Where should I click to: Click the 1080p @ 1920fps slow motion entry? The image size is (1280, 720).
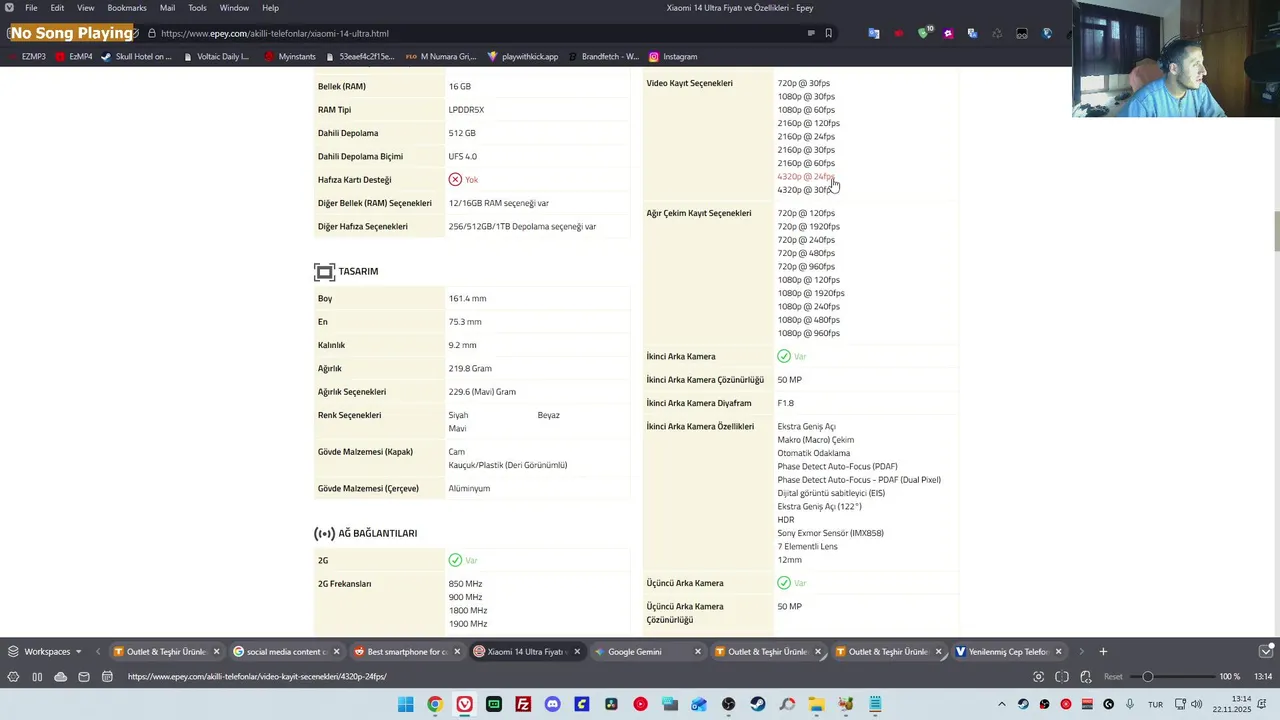coord(811,293)
